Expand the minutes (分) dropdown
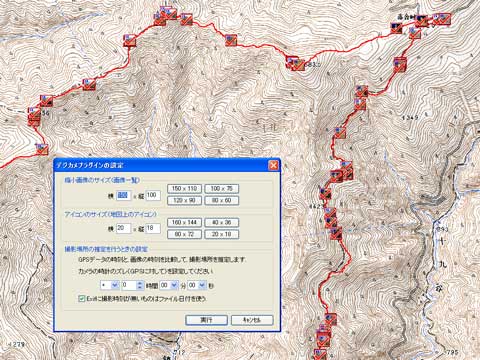 click(x=169, y=285)
